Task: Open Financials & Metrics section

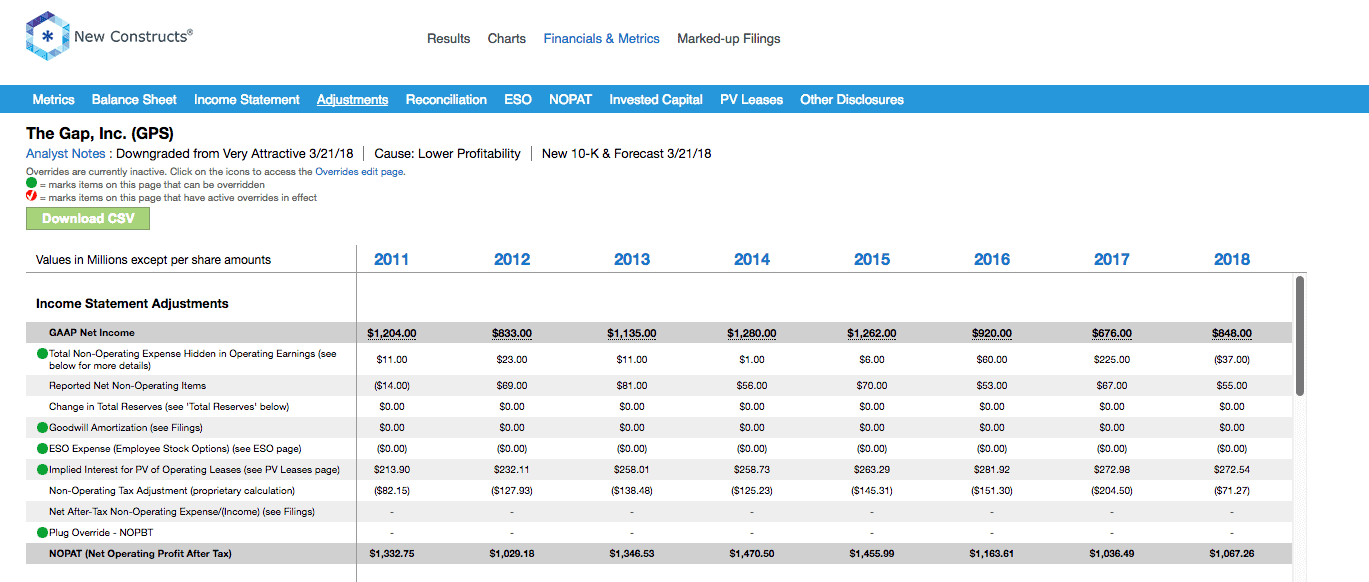Action: 601,39
